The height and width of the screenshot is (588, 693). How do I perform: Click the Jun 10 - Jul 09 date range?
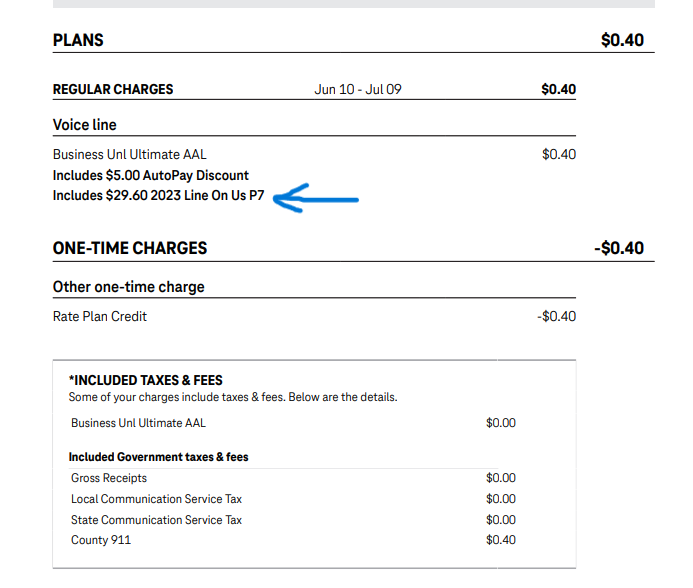click(x=358, y=89)
